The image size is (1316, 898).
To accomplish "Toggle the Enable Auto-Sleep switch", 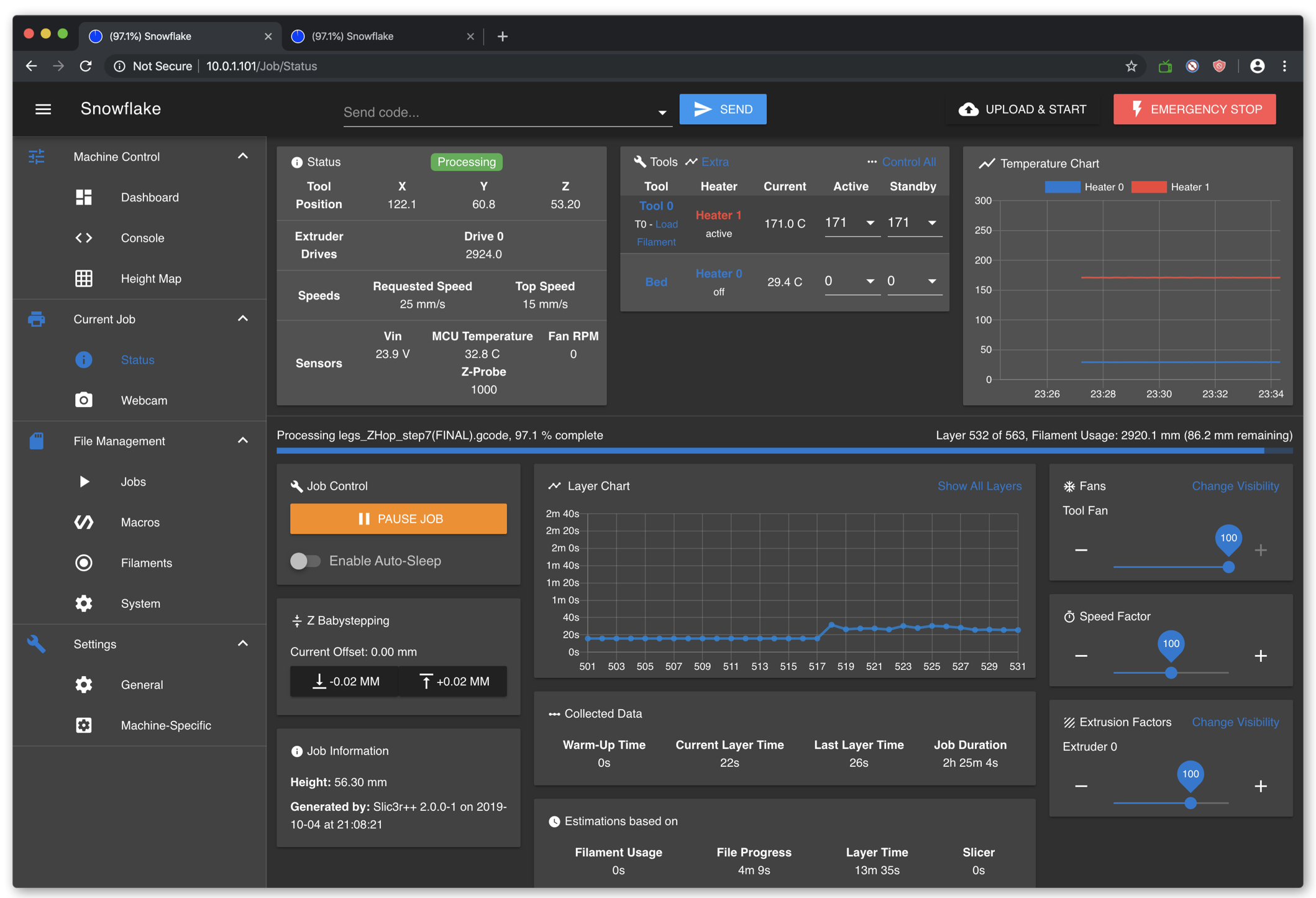I will [x=305, y=561].
